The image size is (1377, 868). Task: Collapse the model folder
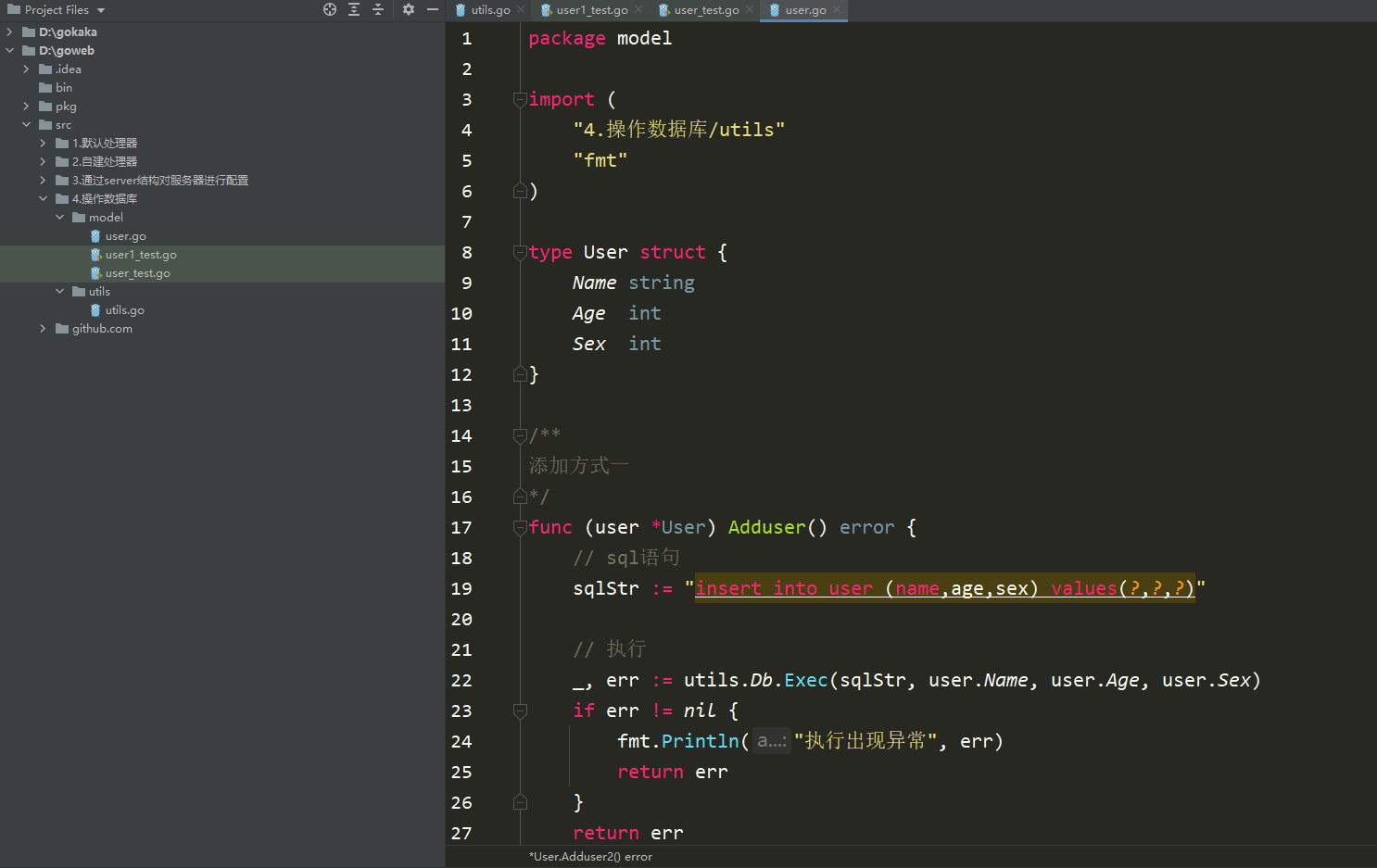click(59, 218)
